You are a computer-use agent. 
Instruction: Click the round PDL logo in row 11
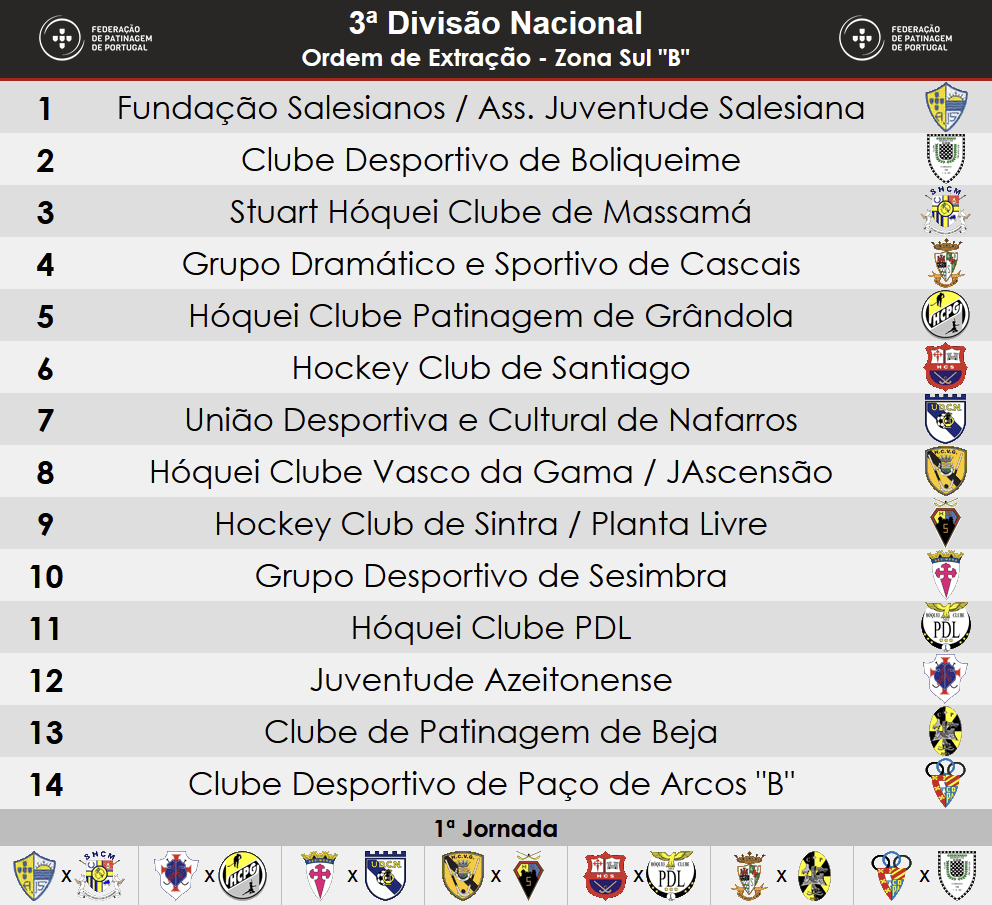tap(945, 627)
